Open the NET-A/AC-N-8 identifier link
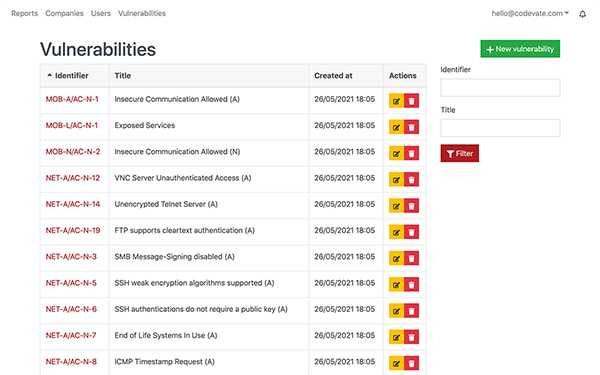This screenshot has width=600, height=375. pyautogui.click(x=71, y=362)
